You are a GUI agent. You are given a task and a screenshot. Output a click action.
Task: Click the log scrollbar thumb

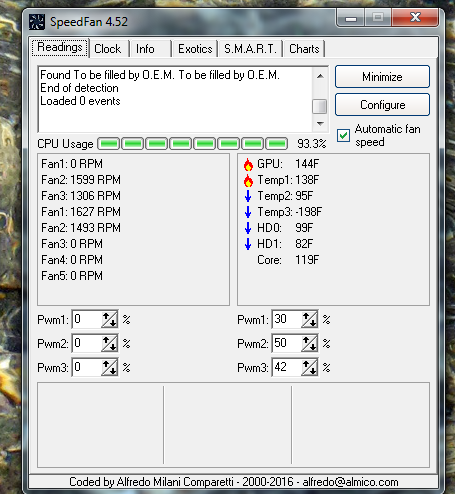[x=320, y=106]
